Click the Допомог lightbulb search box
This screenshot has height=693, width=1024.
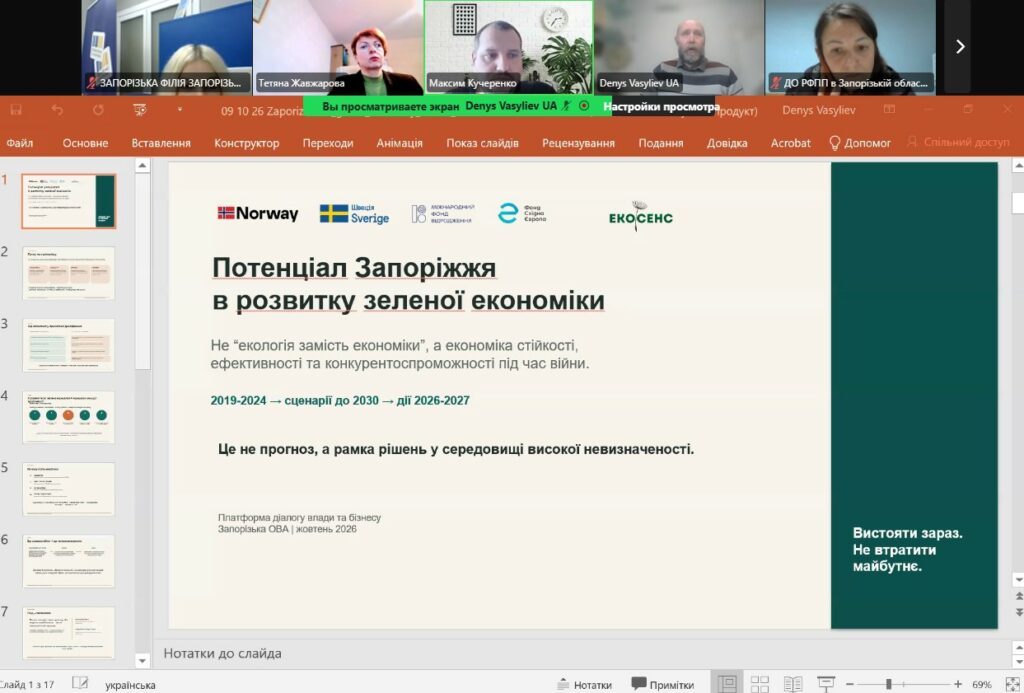[860, 143]
